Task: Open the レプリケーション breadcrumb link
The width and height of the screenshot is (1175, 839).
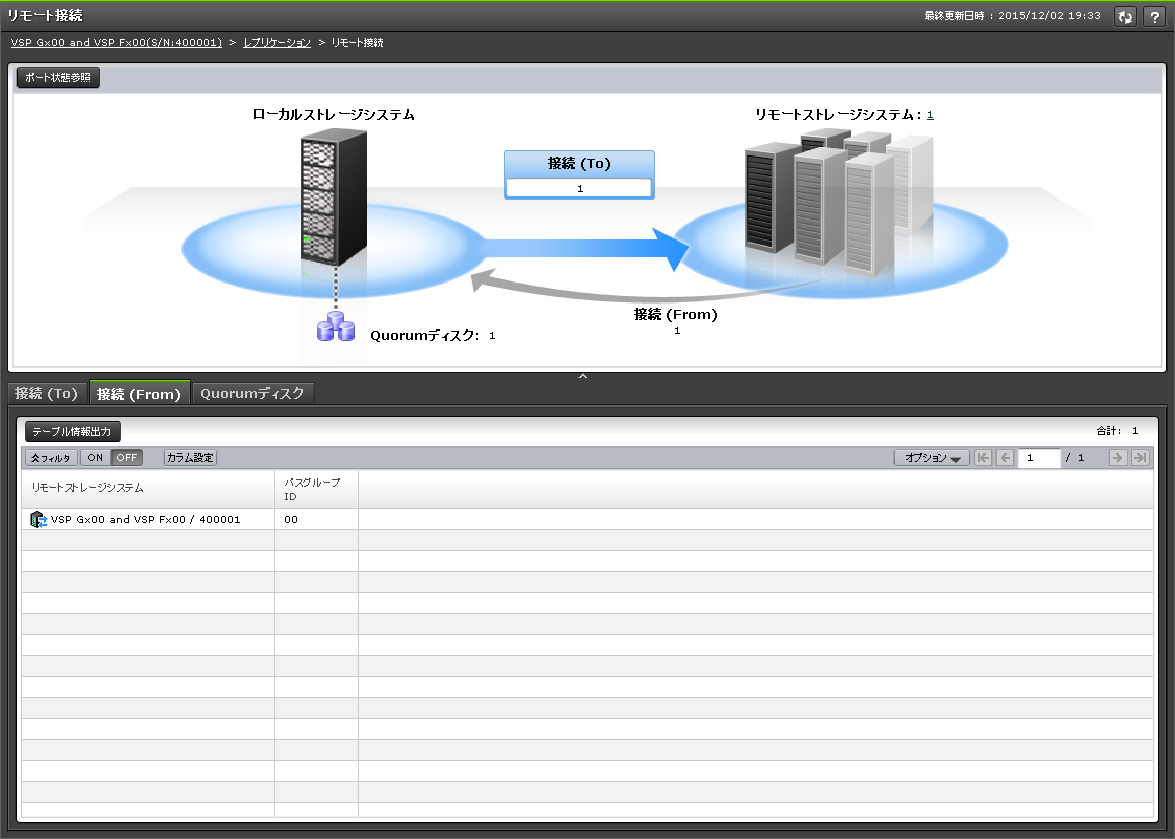Action: 277,43
